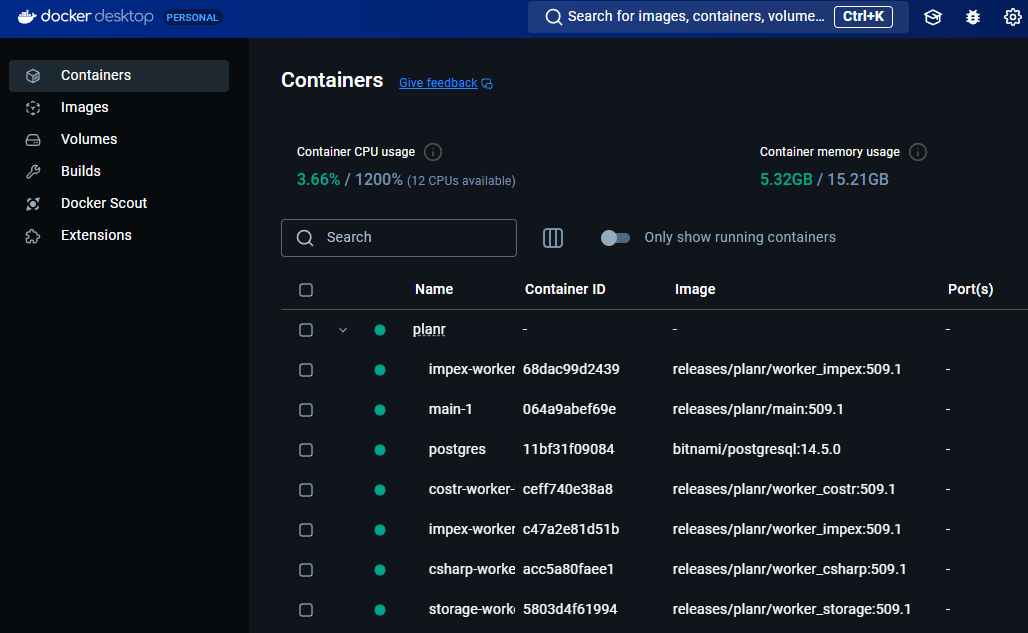Select the main-1 container checkbox

(x=306, y=410)
